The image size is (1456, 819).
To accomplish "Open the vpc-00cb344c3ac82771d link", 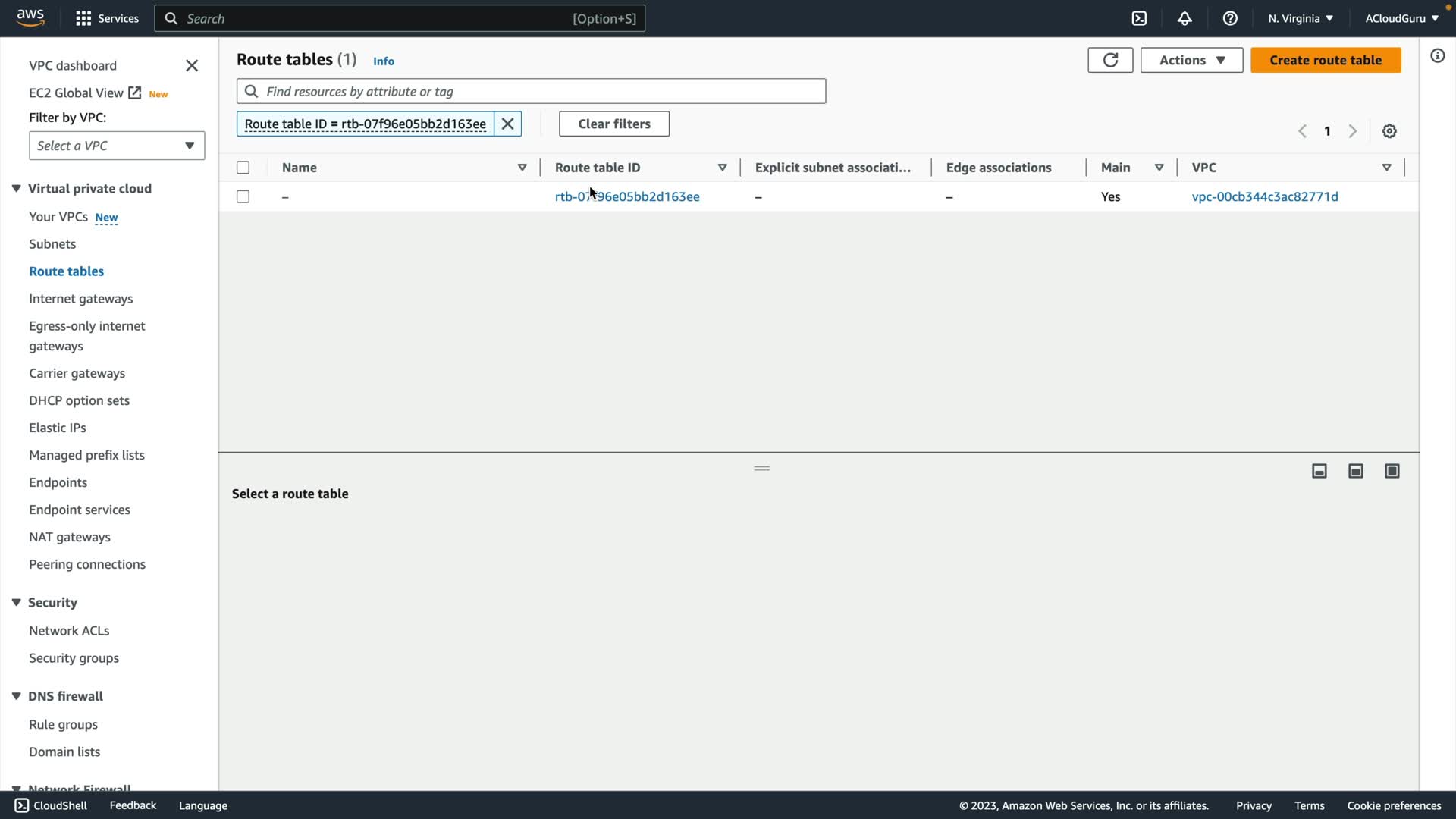I will point(1264,196).
